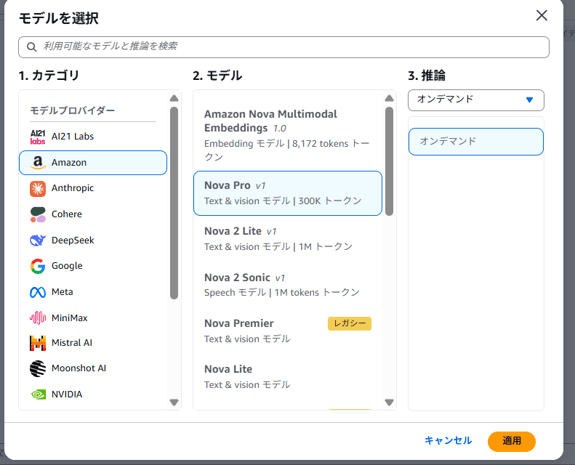Click the Meta logo icon

point(38,292)
